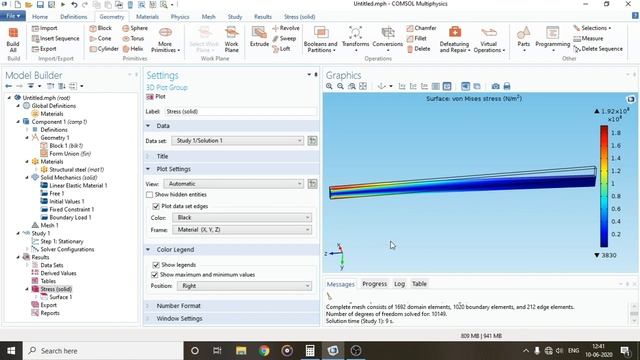Select Surface 1 under Stress (solid)
Viewport: 640px width, 360px height.
click(x=56, y=297)
